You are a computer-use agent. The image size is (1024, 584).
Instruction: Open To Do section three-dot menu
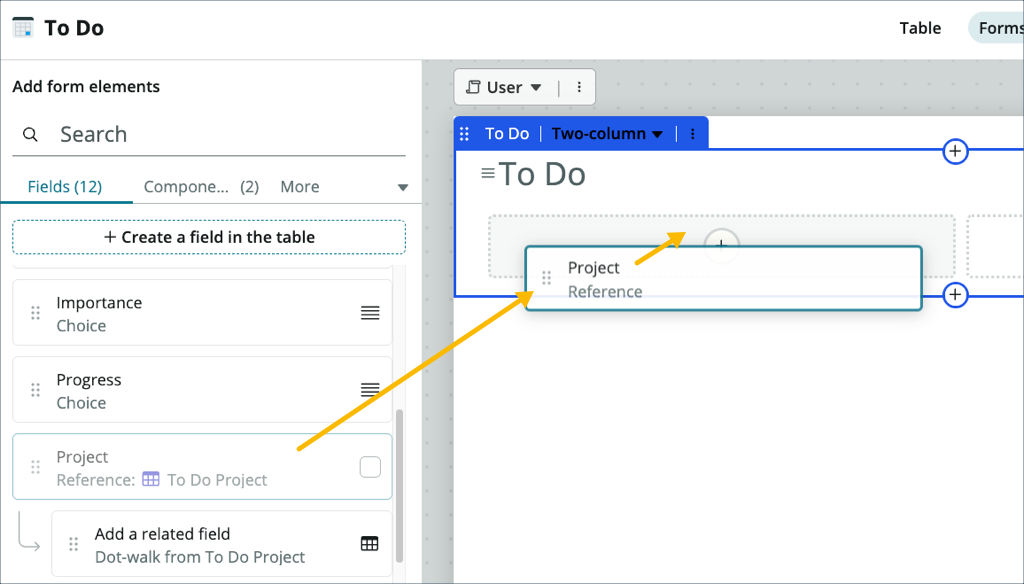(692, 134)
